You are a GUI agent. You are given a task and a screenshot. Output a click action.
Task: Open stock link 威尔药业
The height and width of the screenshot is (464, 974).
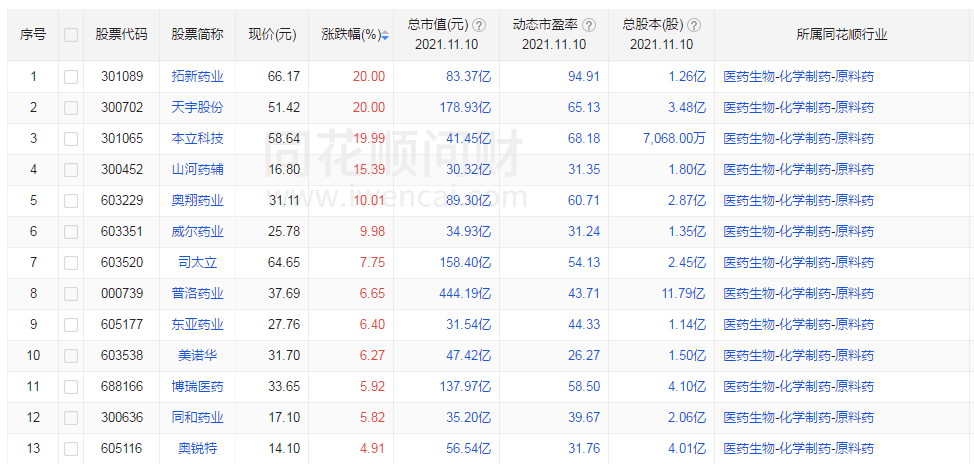(198, 232)
